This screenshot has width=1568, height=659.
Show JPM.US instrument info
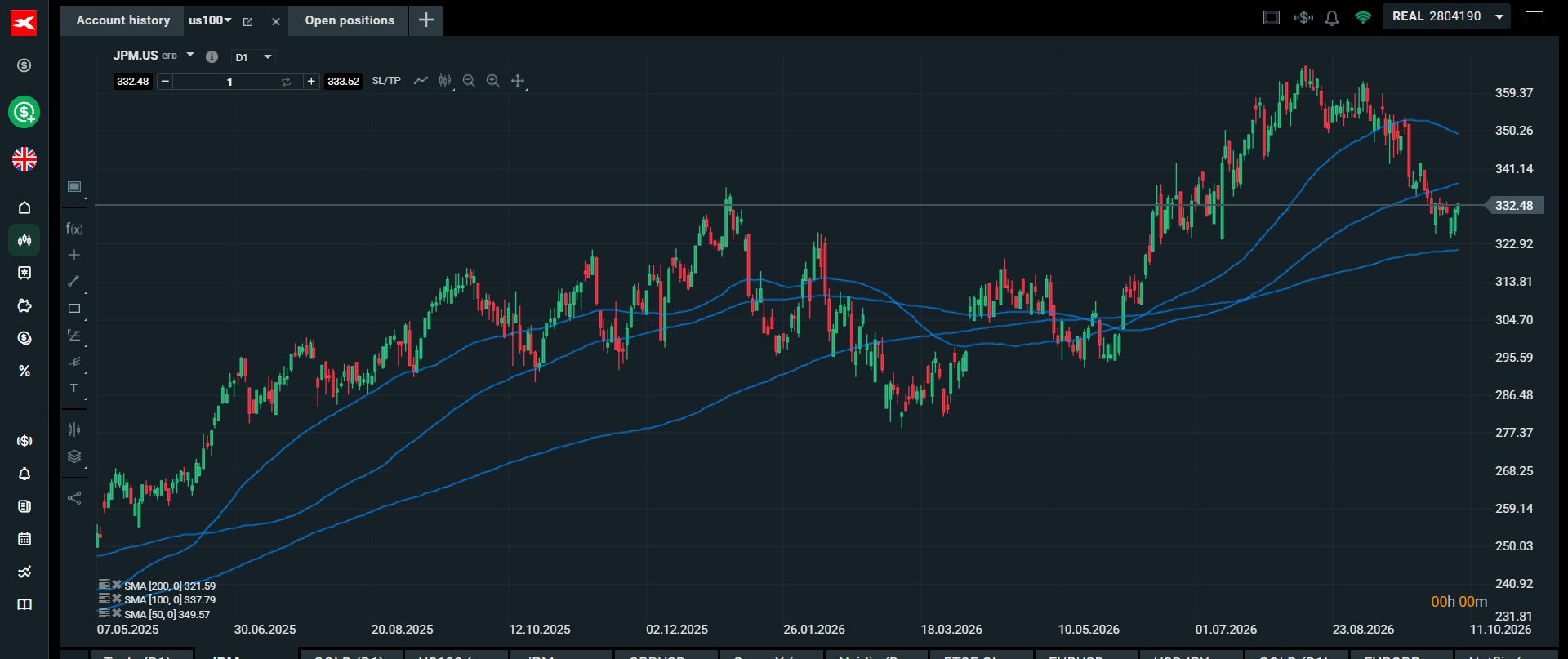(212, 56)
